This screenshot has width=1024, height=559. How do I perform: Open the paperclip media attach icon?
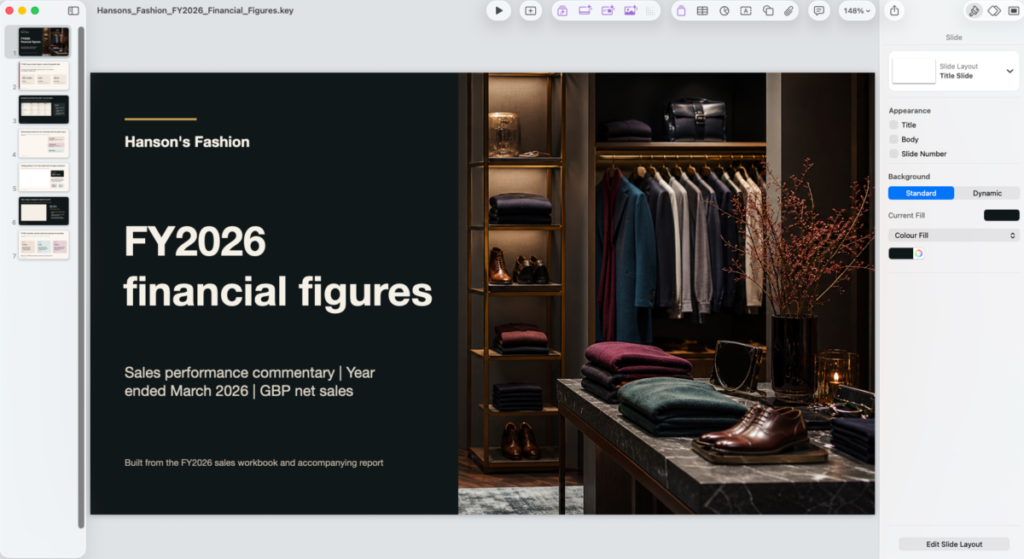789,10
